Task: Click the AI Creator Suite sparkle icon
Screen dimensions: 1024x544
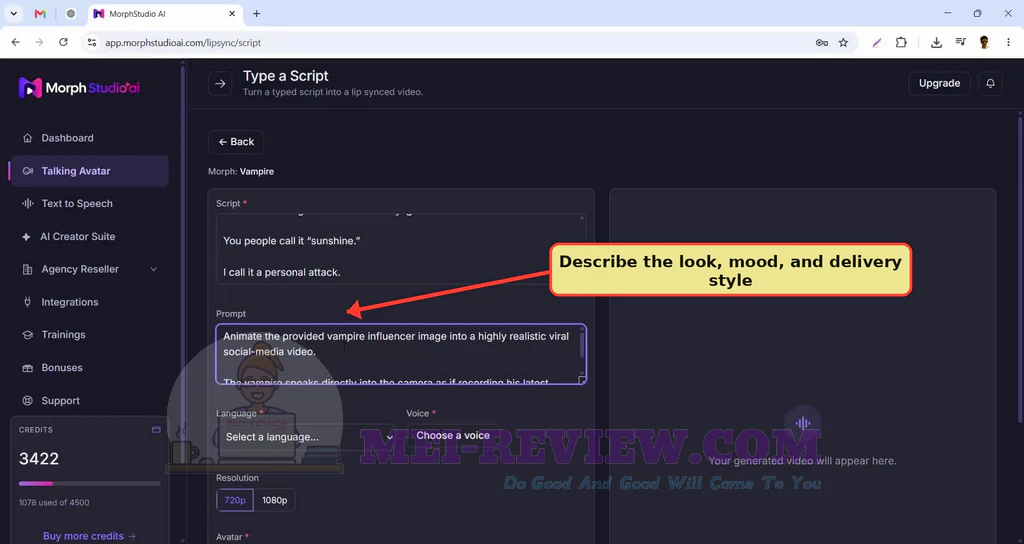Action: (26, 236)
